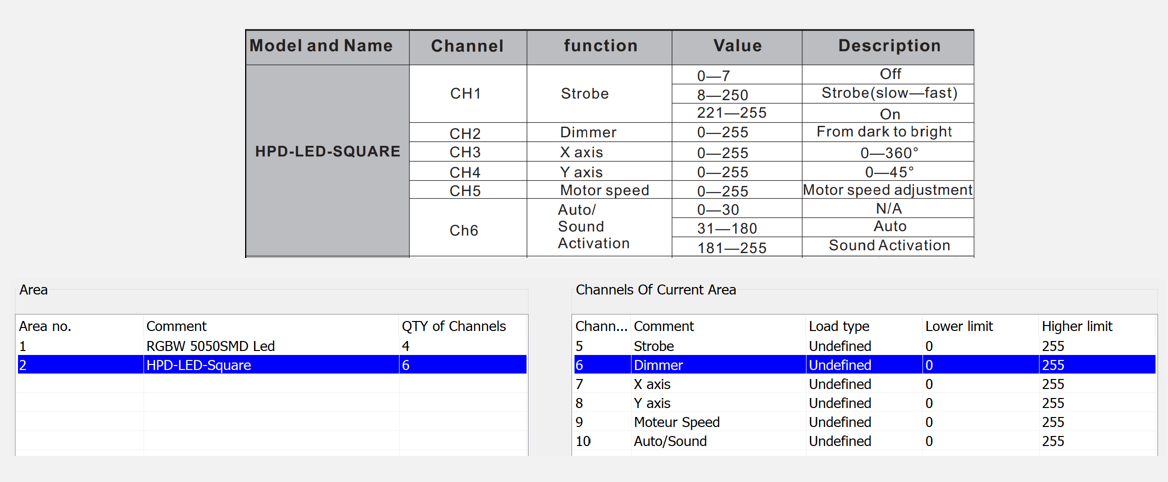This screenshot has height=482, width=1168.
Task: Click the QTY of Channels column header
Action: click(463, 326)
